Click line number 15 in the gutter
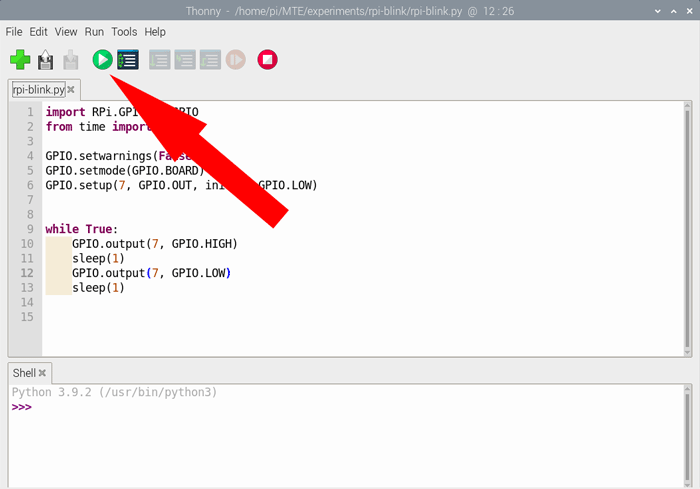 (x=27, y=317)
